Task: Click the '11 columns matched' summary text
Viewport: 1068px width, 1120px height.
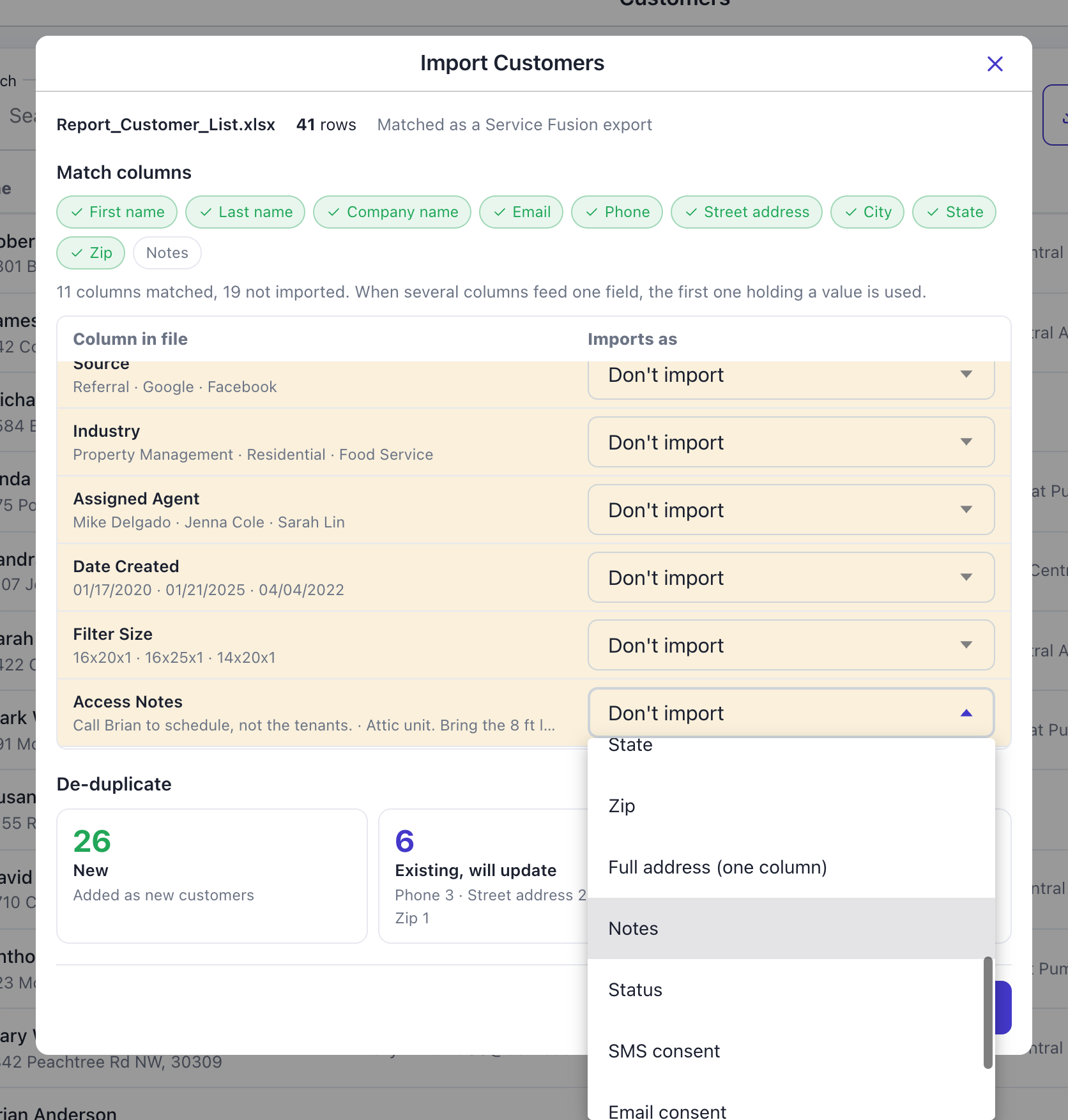Action: coord(491,292)
